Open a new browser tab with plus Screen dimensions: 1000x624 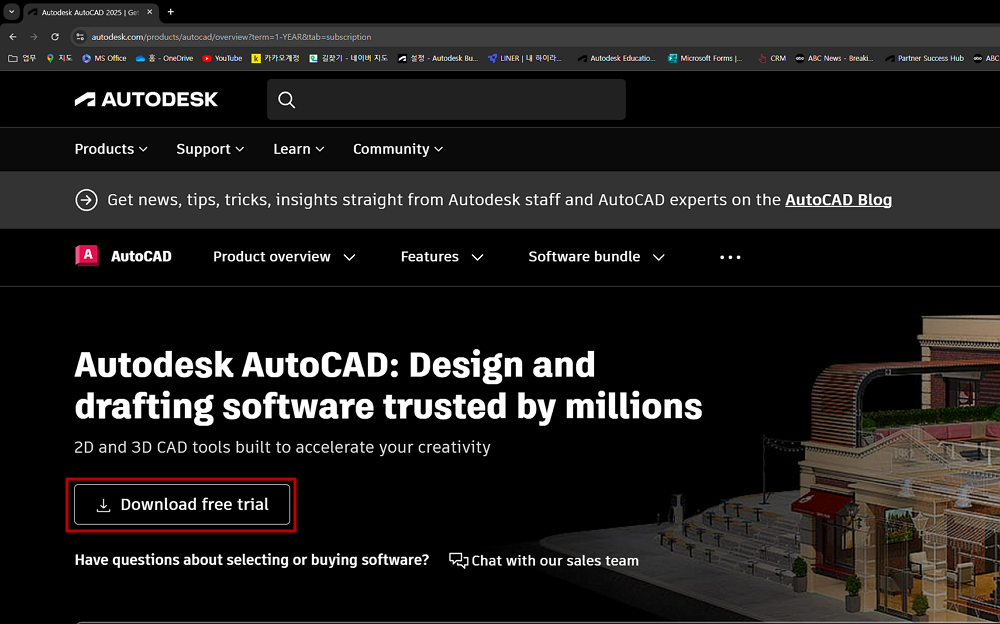(170, 11)
